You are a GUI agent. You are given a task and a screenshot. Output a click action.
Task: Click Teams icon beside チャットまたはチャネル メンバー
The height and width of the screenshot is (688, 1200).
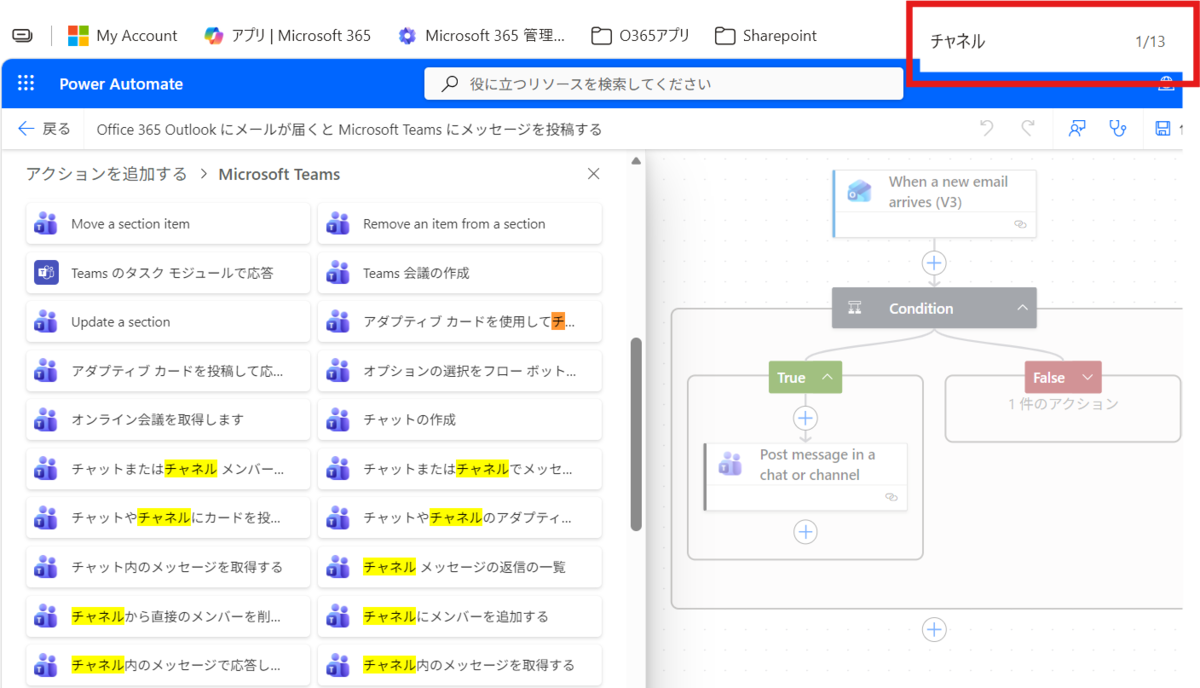tap(46, 469)
